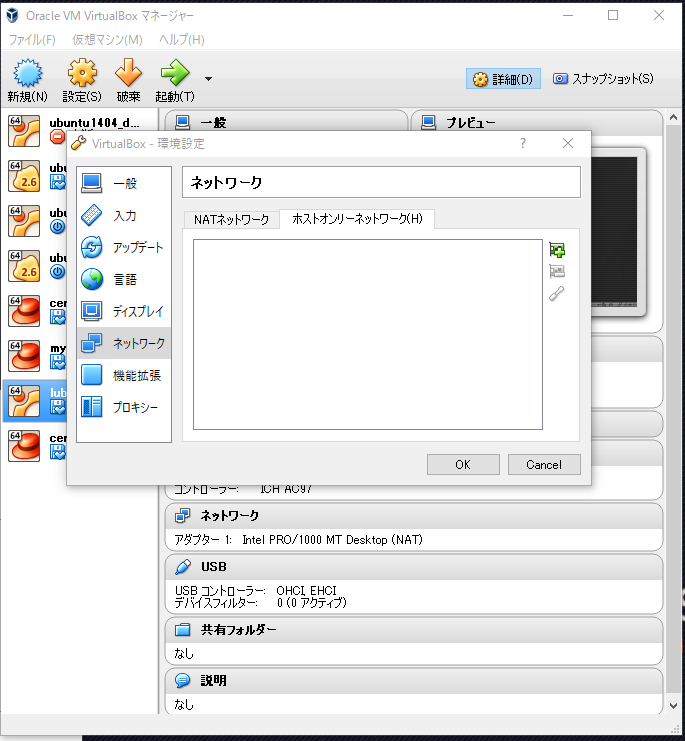Select プロキシー proxy category

(124, 407)
